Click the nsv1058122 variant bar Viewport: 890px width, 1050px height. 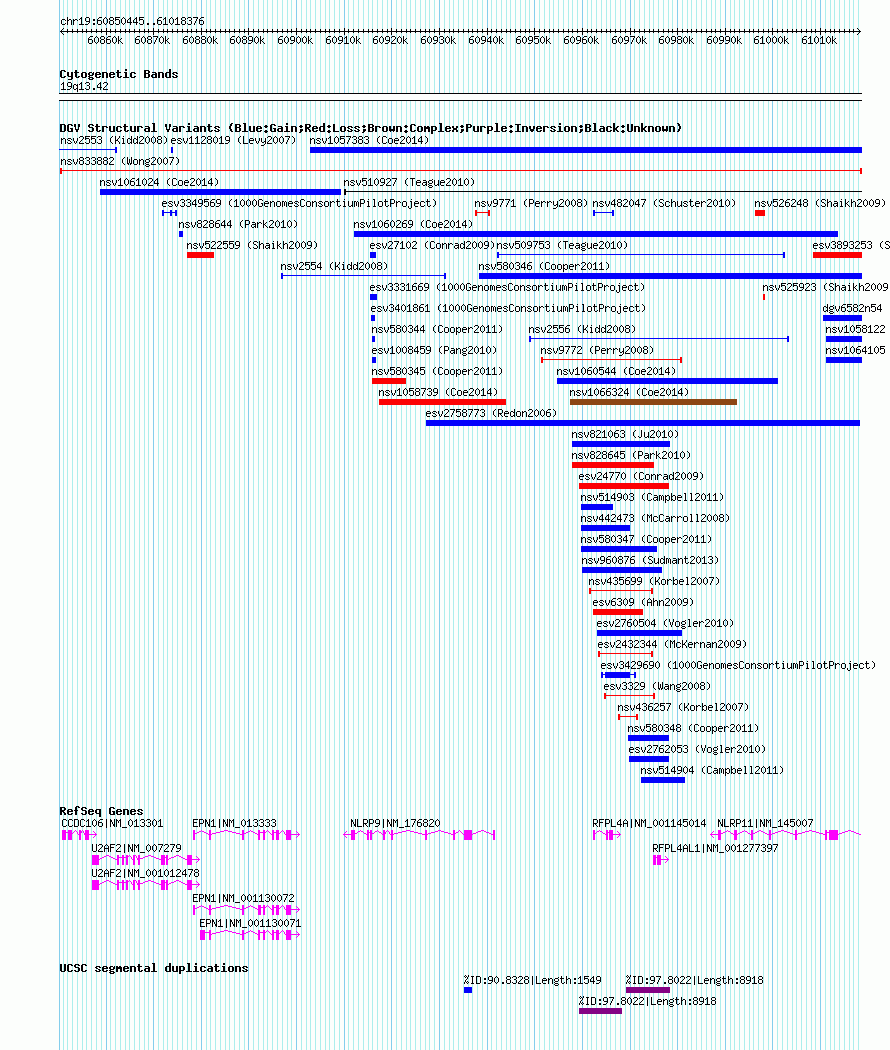[843, 339]
